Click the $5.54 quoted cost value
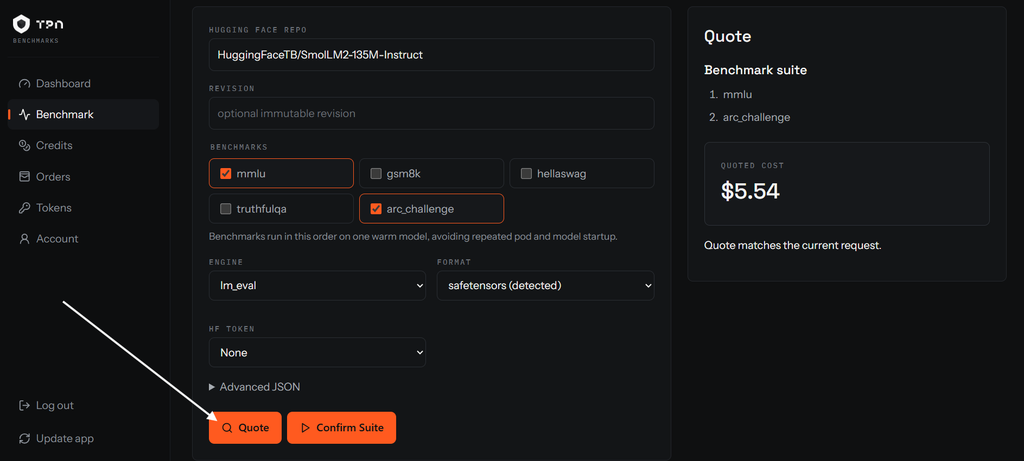Viewport: 1024px width, 461px height. tap(750, 191)
